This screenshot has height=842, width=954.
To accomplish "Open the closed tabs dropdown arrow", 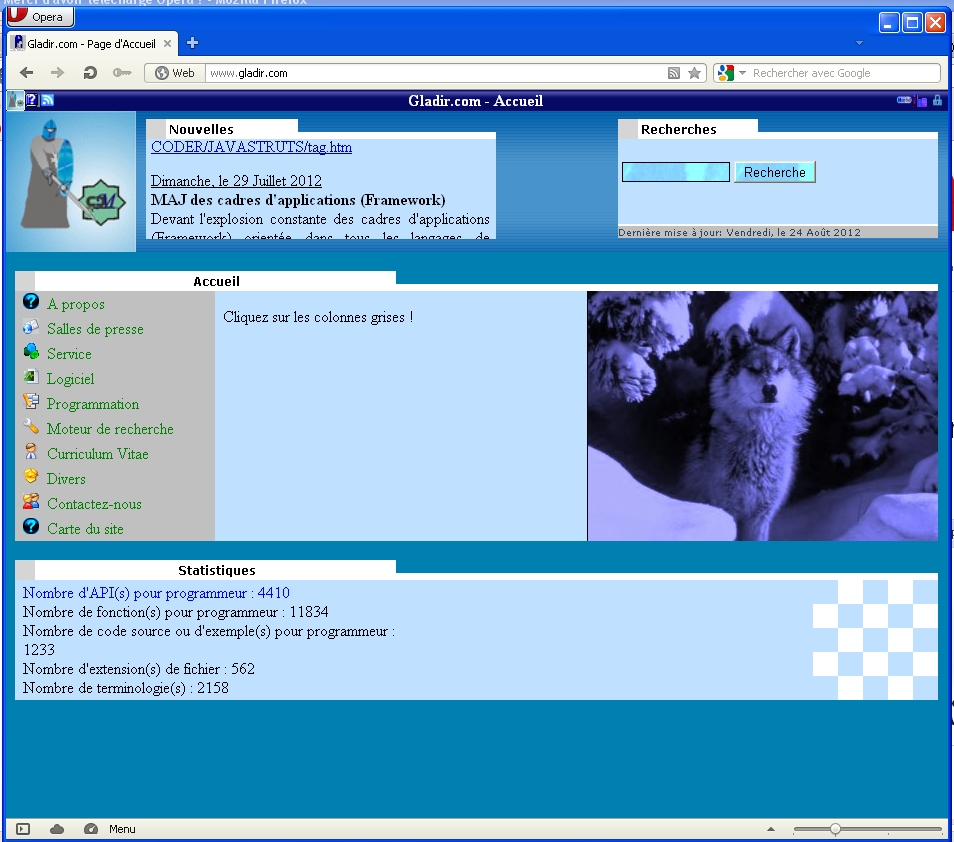I will click(858, 43).
